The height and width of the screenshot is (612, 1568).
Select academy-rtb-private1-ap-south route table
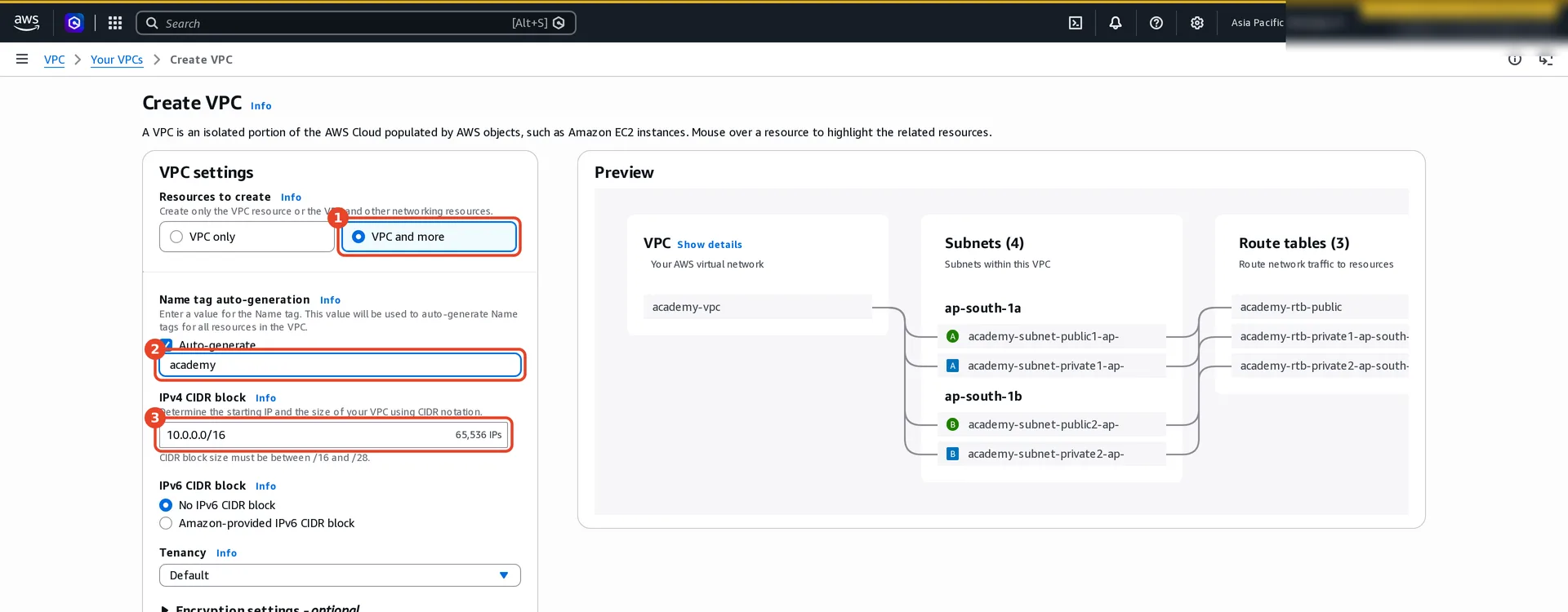coord(1320,336)
